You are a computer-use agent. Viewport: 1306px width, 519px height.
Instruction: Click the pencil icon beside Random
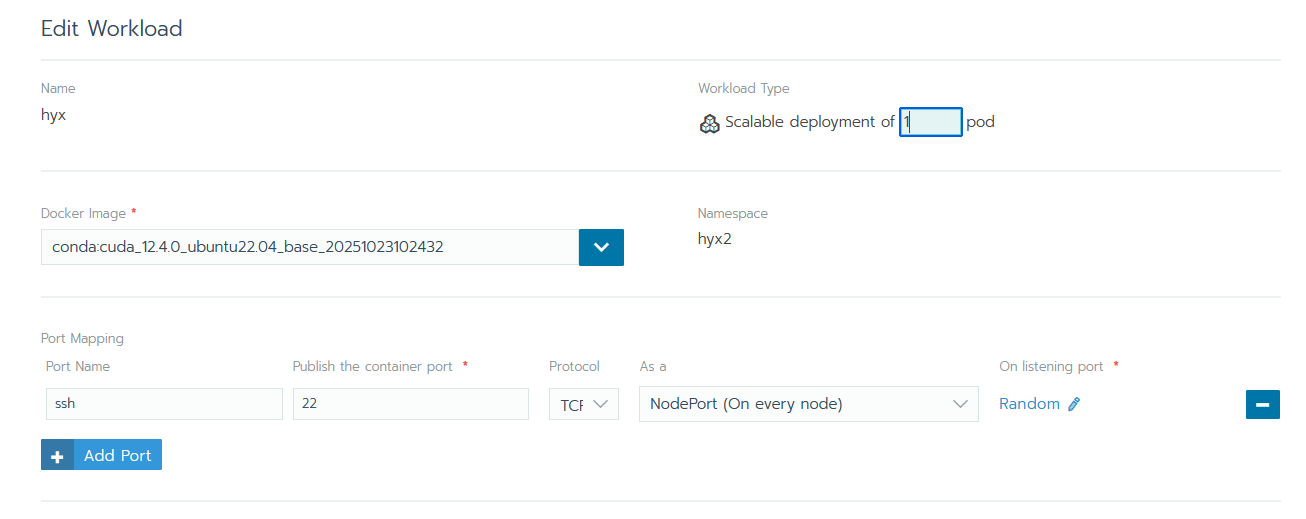click(x=1074, y=404)
